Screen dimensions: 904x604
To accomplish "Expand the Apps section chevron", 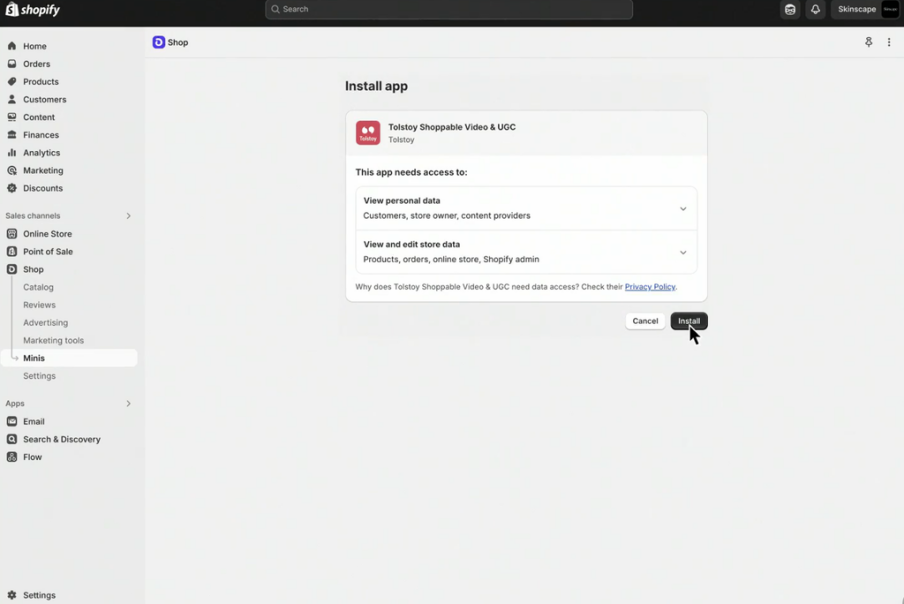I will click(x=128, y=404).
